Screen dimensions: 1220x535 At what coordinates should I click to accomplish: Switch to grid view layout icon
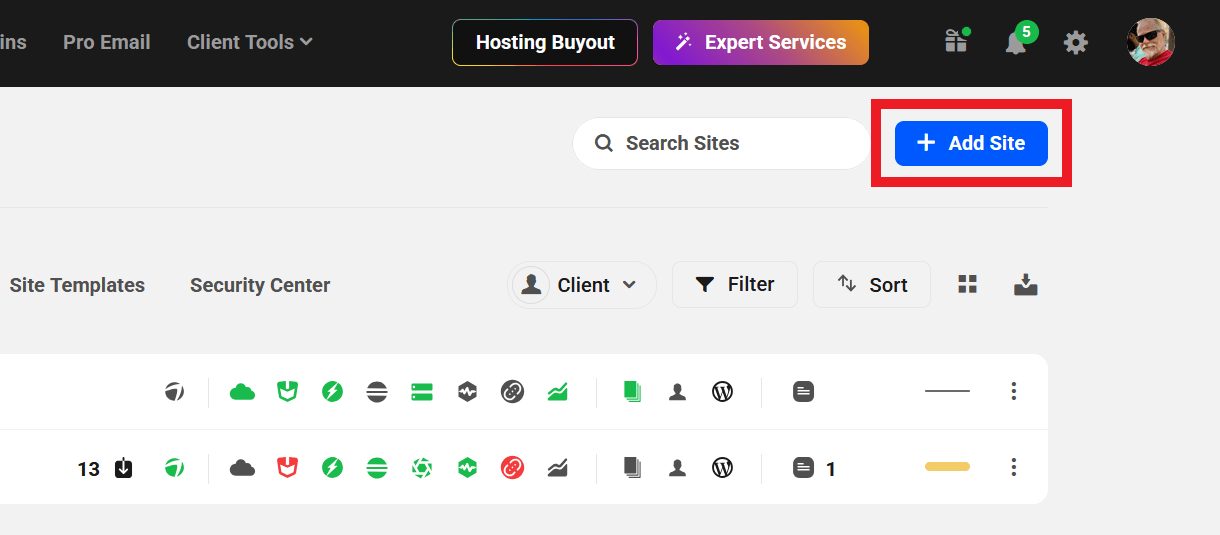pos(967,285)
